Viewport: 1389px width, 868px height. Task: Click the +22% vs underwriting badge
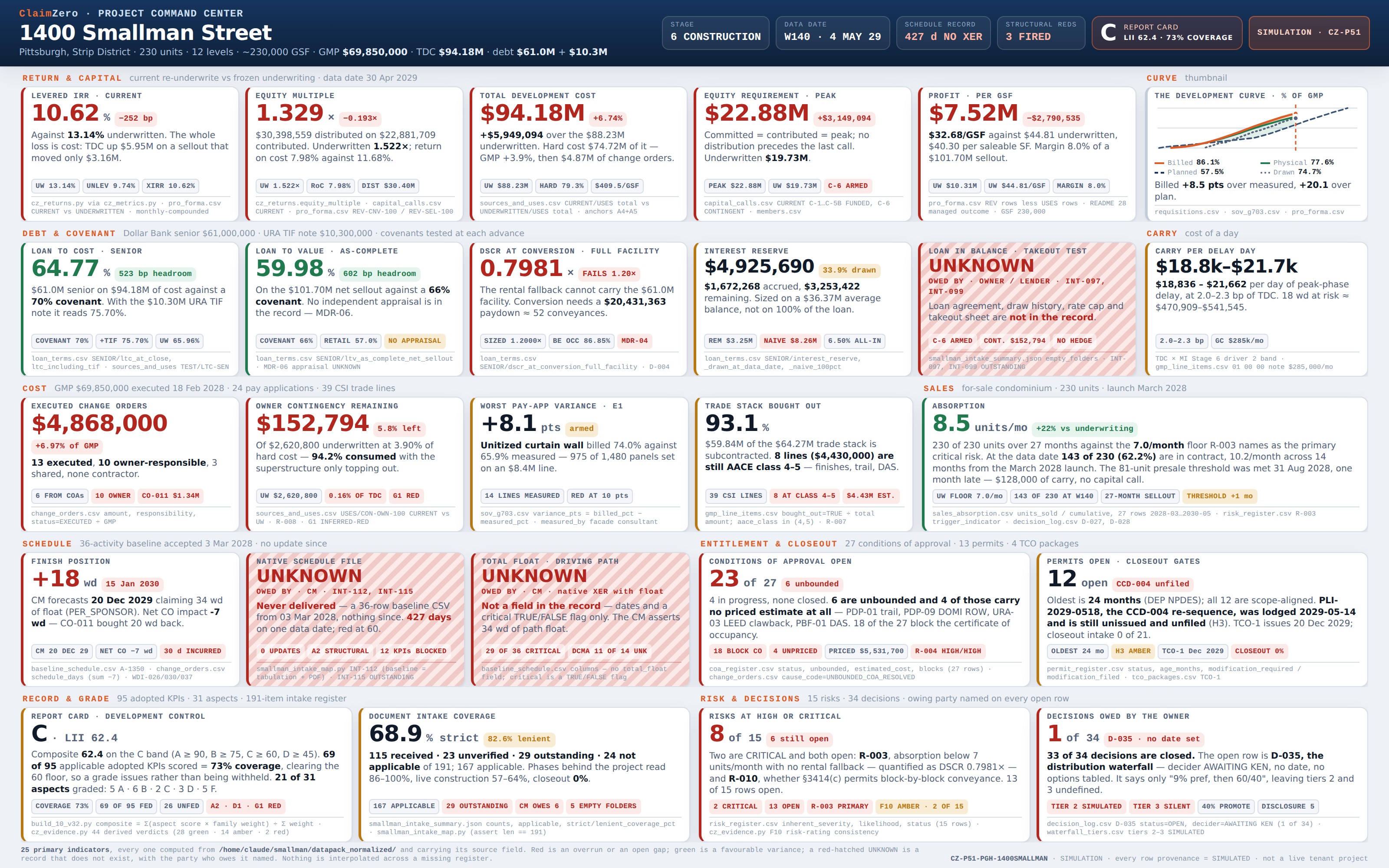(x=1084, y=429)
